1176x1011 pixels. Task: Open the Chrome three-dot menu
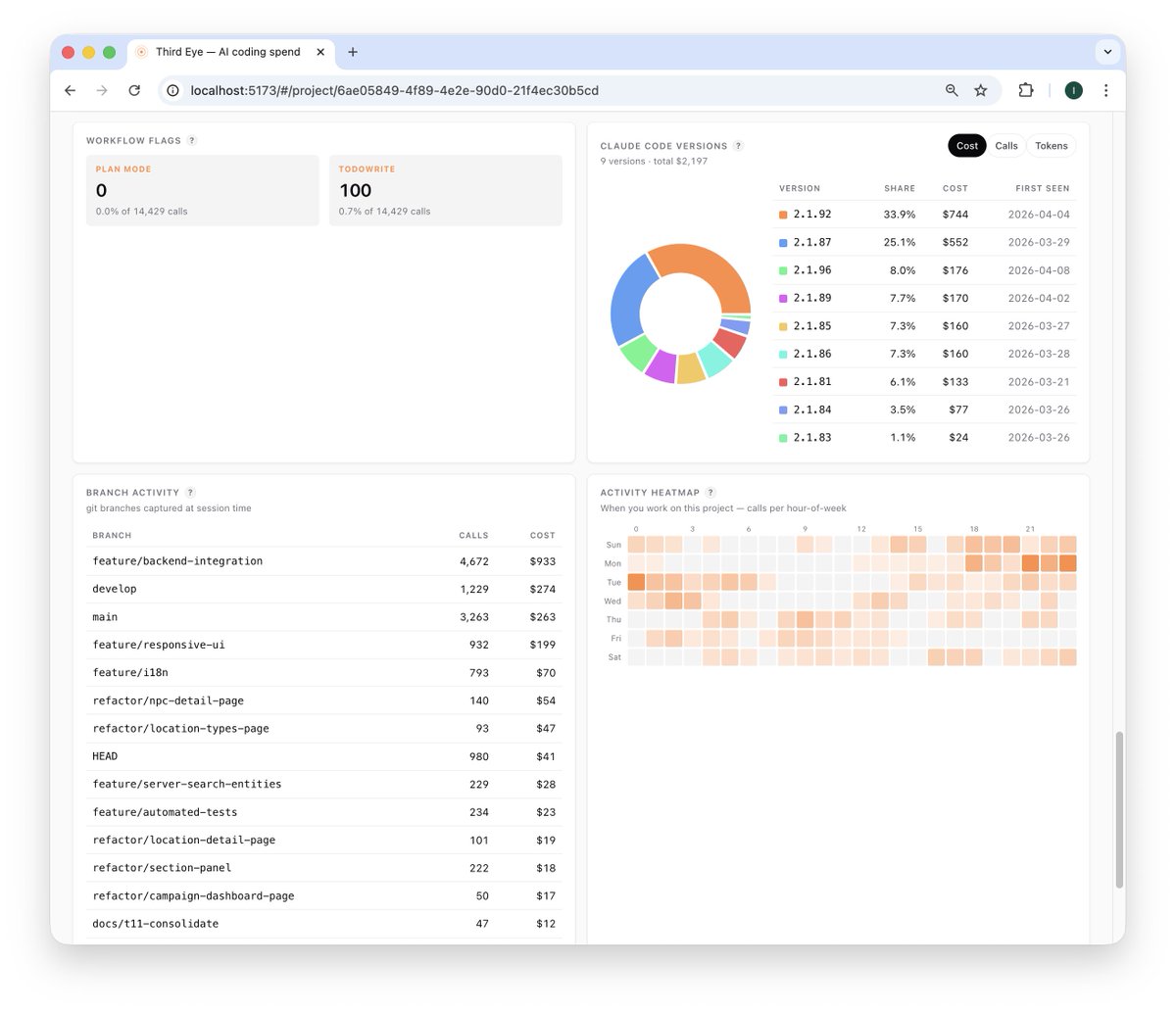pyautogui.click(x=1105, y=90)
